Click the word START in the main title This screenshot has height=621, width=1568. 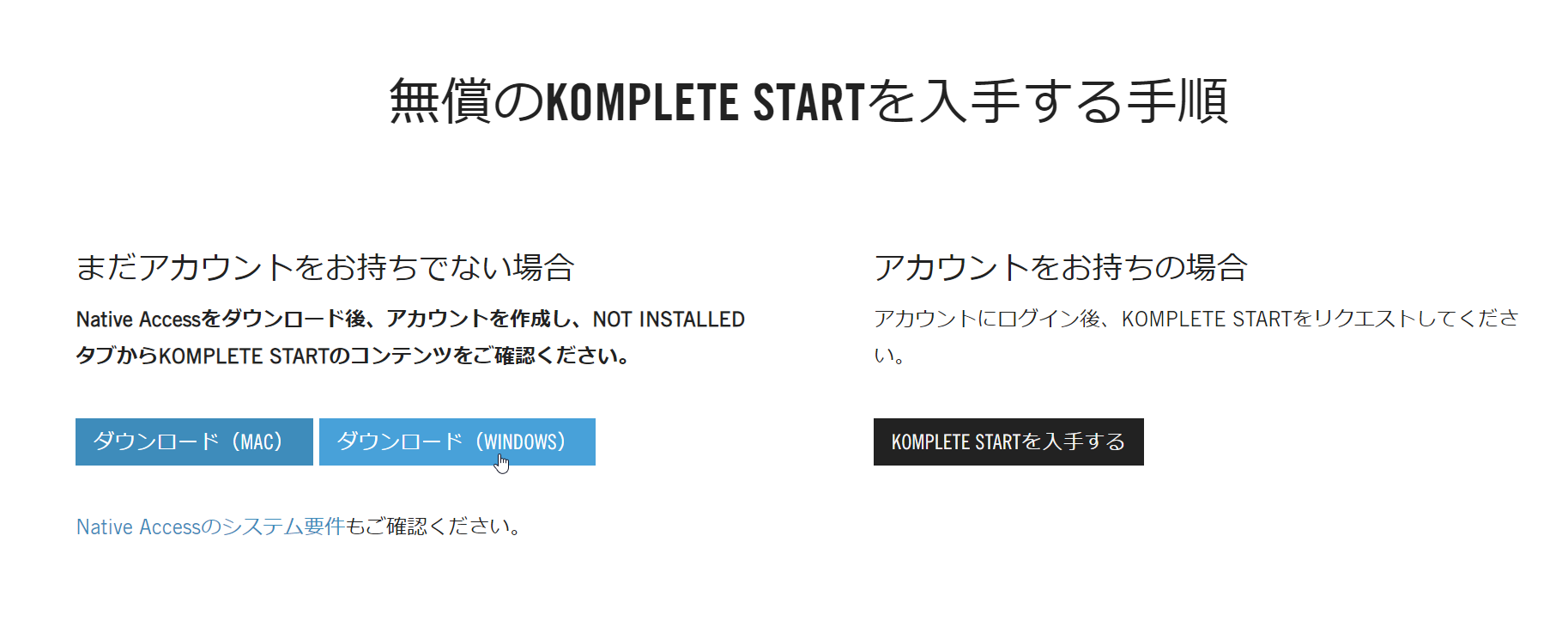(808, 101)
